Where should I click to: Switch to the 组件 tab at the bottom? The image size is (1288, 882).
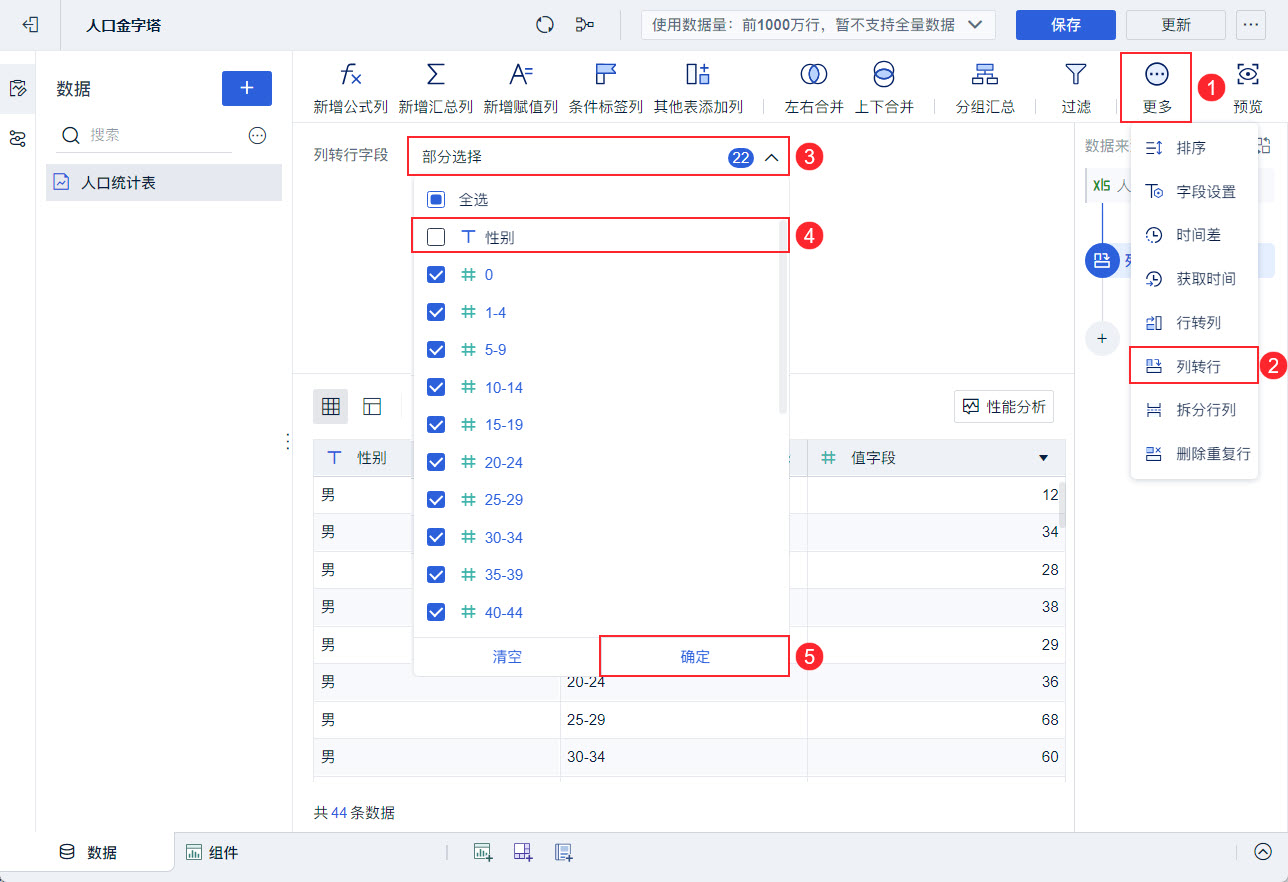[212, 853]
